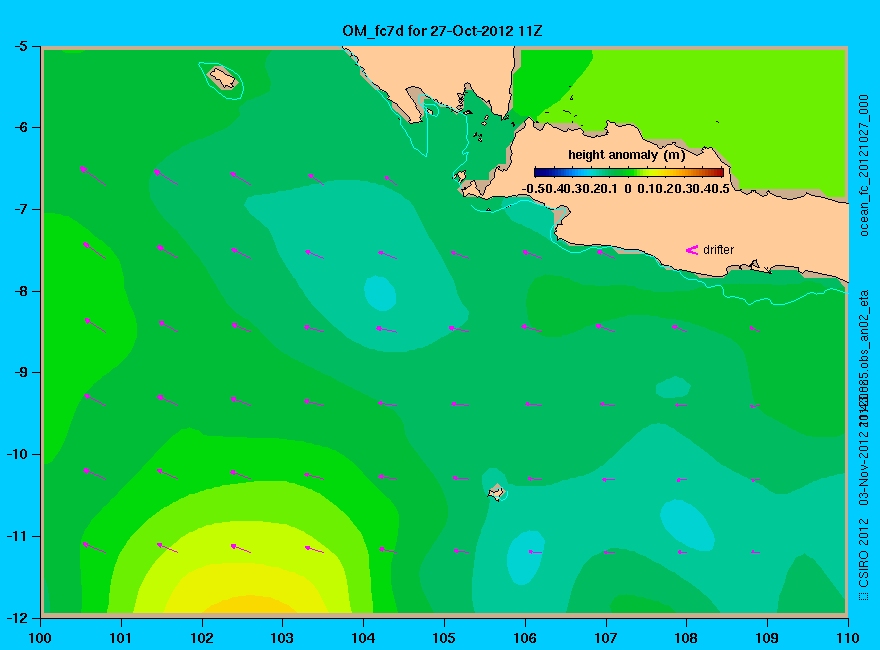880x650 pixels.
Task: Click the vertical 'obs_an02_eta' text
Action: pos(864,328)
